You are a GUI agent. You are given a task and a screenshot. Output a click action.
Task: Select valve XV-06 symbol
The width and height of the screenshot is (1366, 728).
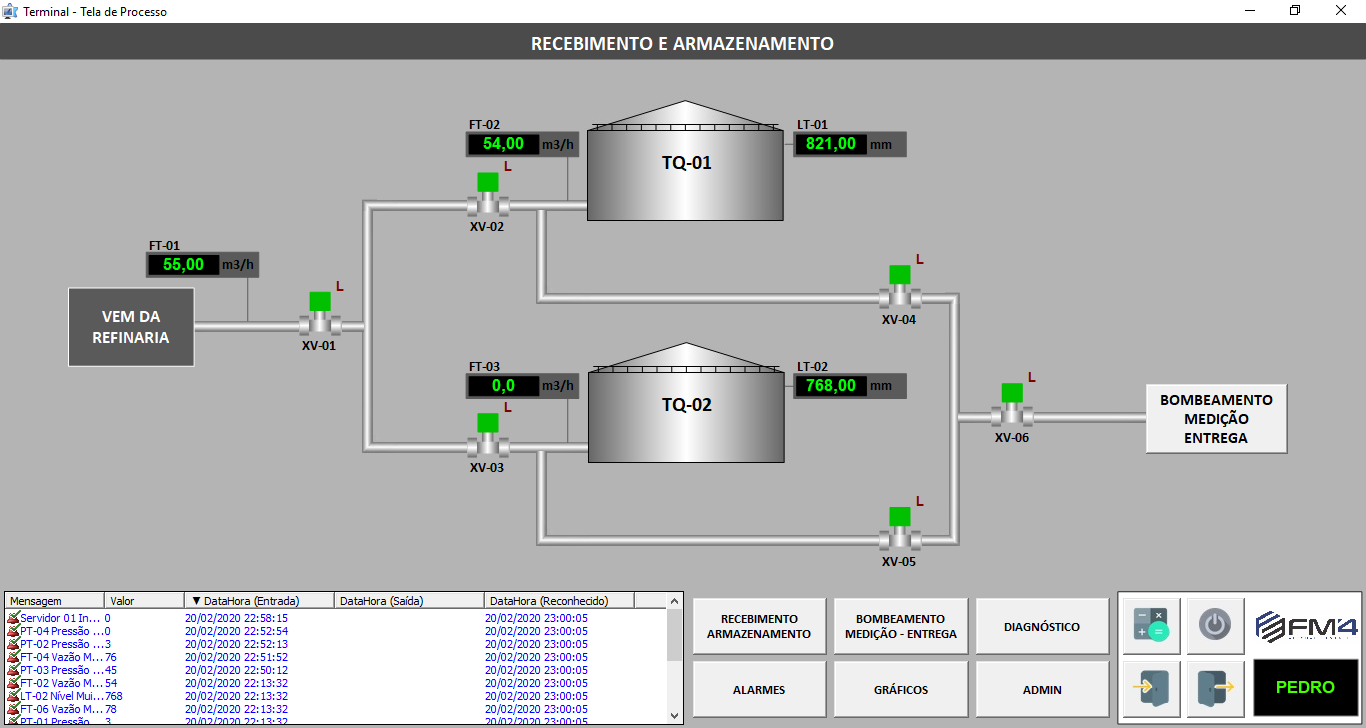pos(1012,407)
